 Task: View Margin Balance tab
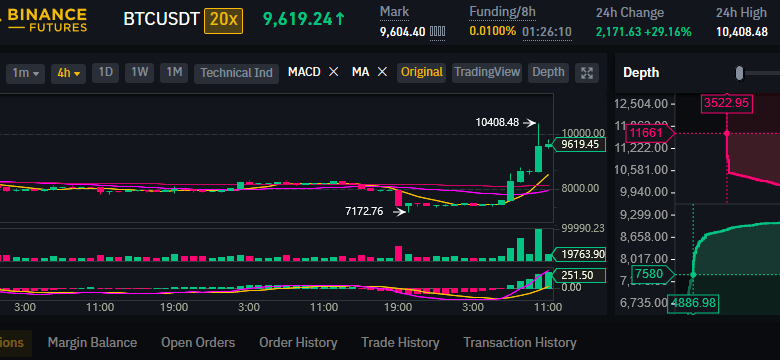click(x=92, y=343)
